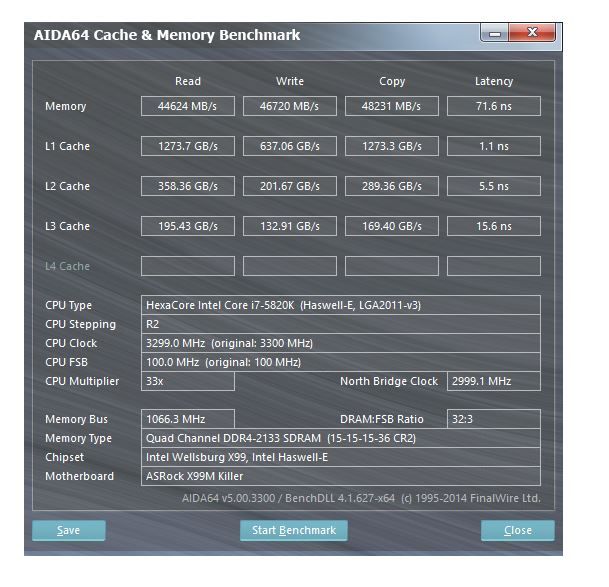
Task: Click the Write column header
Action: pyautogui.click(x=290, y=81)
